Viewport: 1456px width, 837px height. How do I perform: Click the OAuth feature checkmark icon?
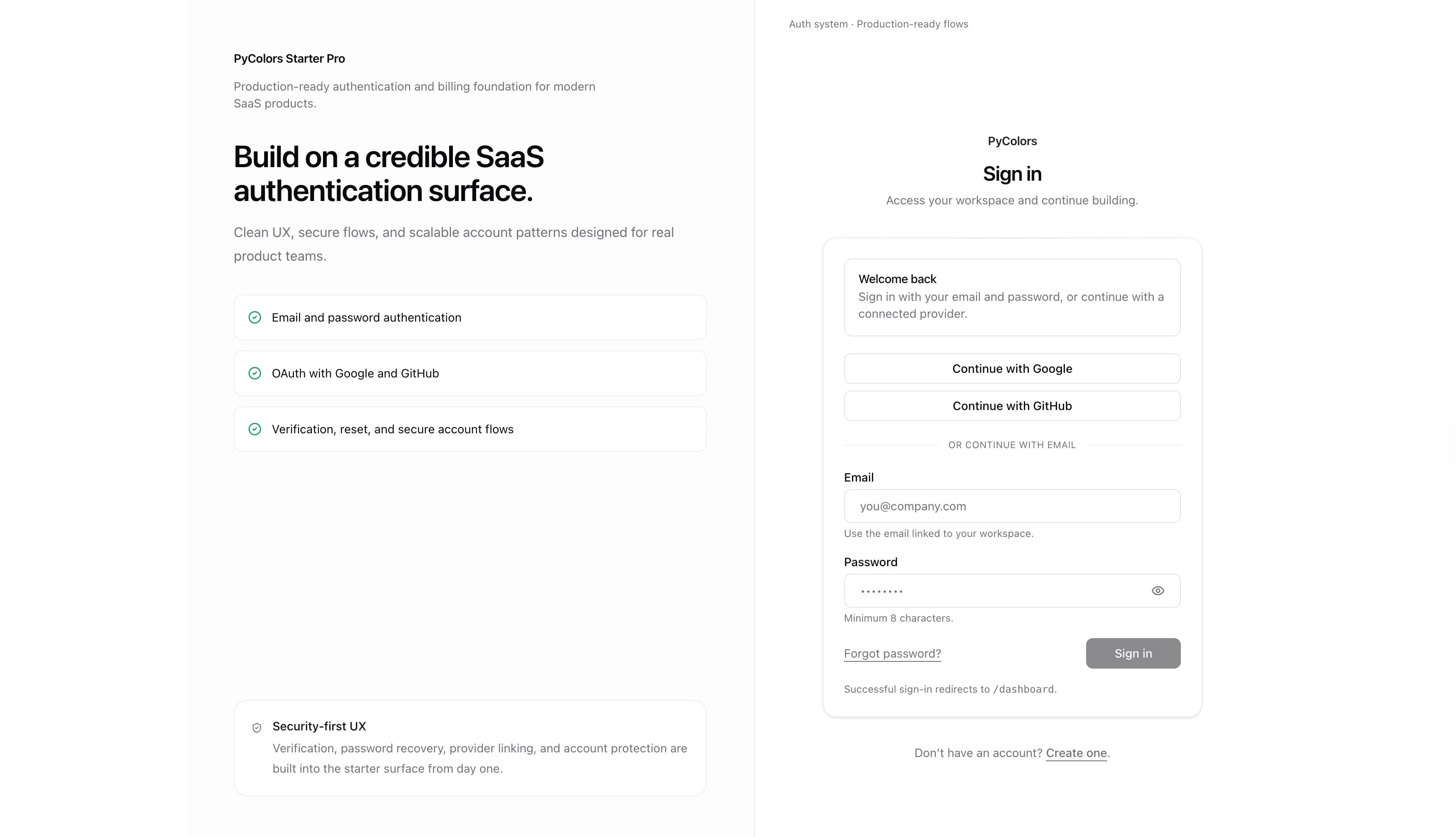point(255,373)
